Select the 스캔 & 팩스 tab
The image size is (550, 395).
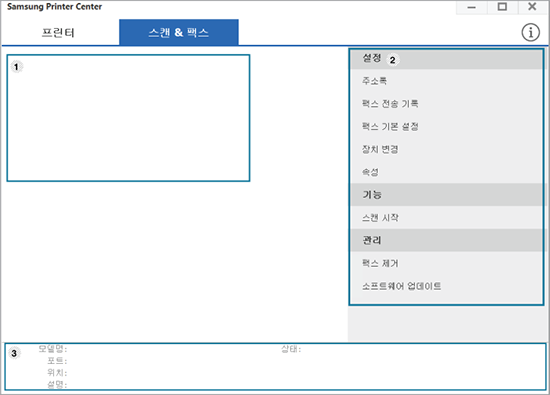point(179,33)
